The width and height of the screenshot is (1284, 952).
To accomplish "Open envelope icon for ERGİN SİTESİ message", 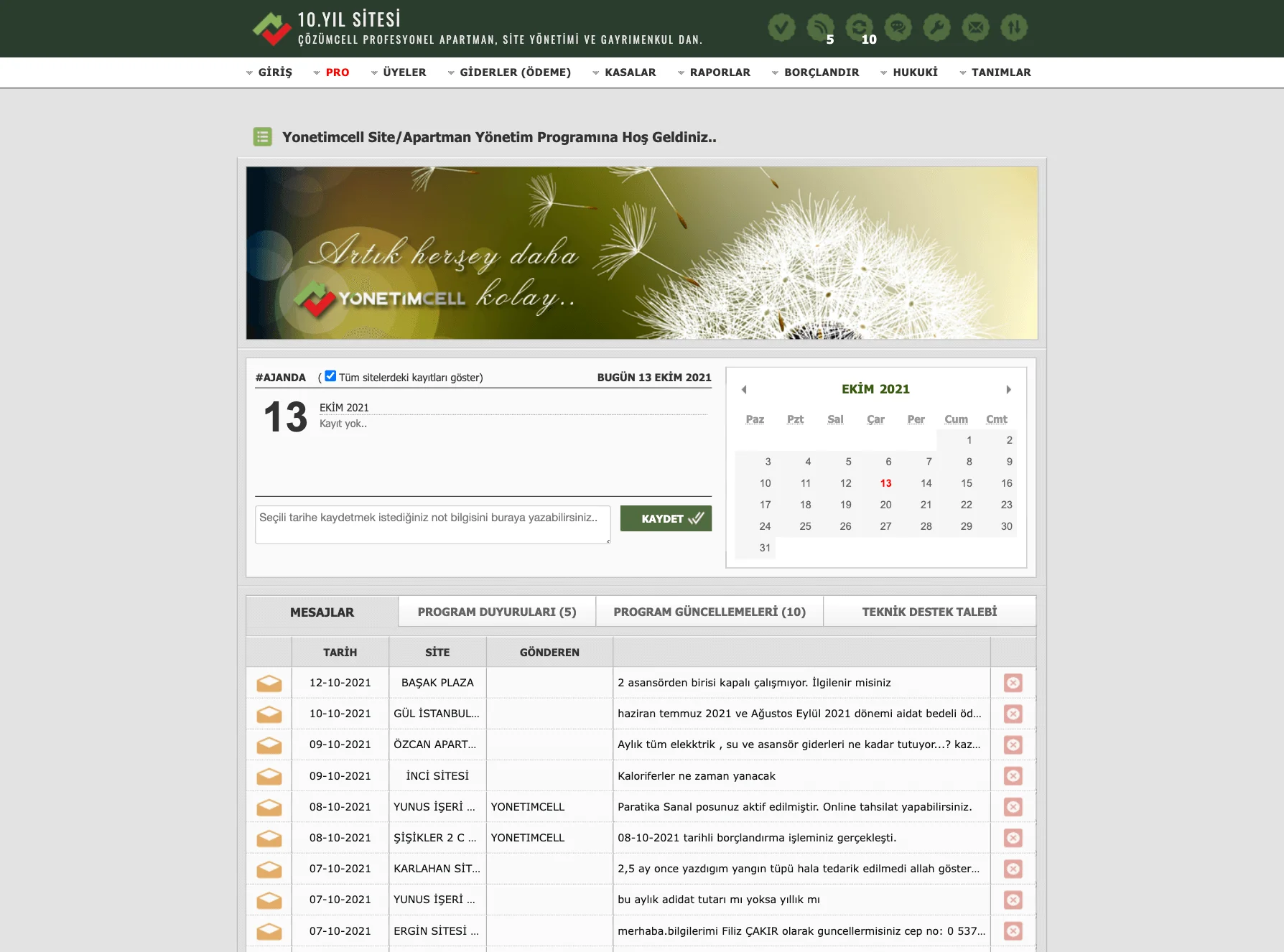I will coord(269,931).
